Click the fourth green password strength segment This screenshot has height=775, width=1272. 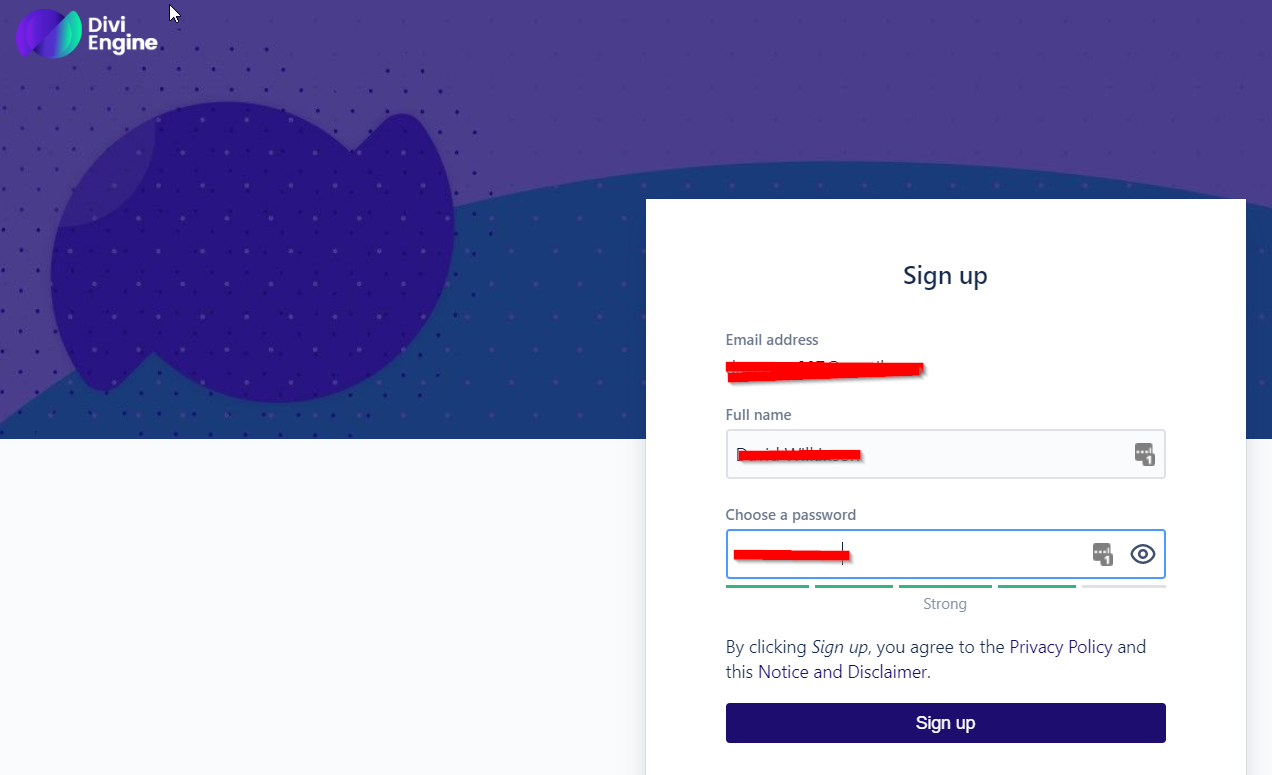click(x=1036, y=586)
